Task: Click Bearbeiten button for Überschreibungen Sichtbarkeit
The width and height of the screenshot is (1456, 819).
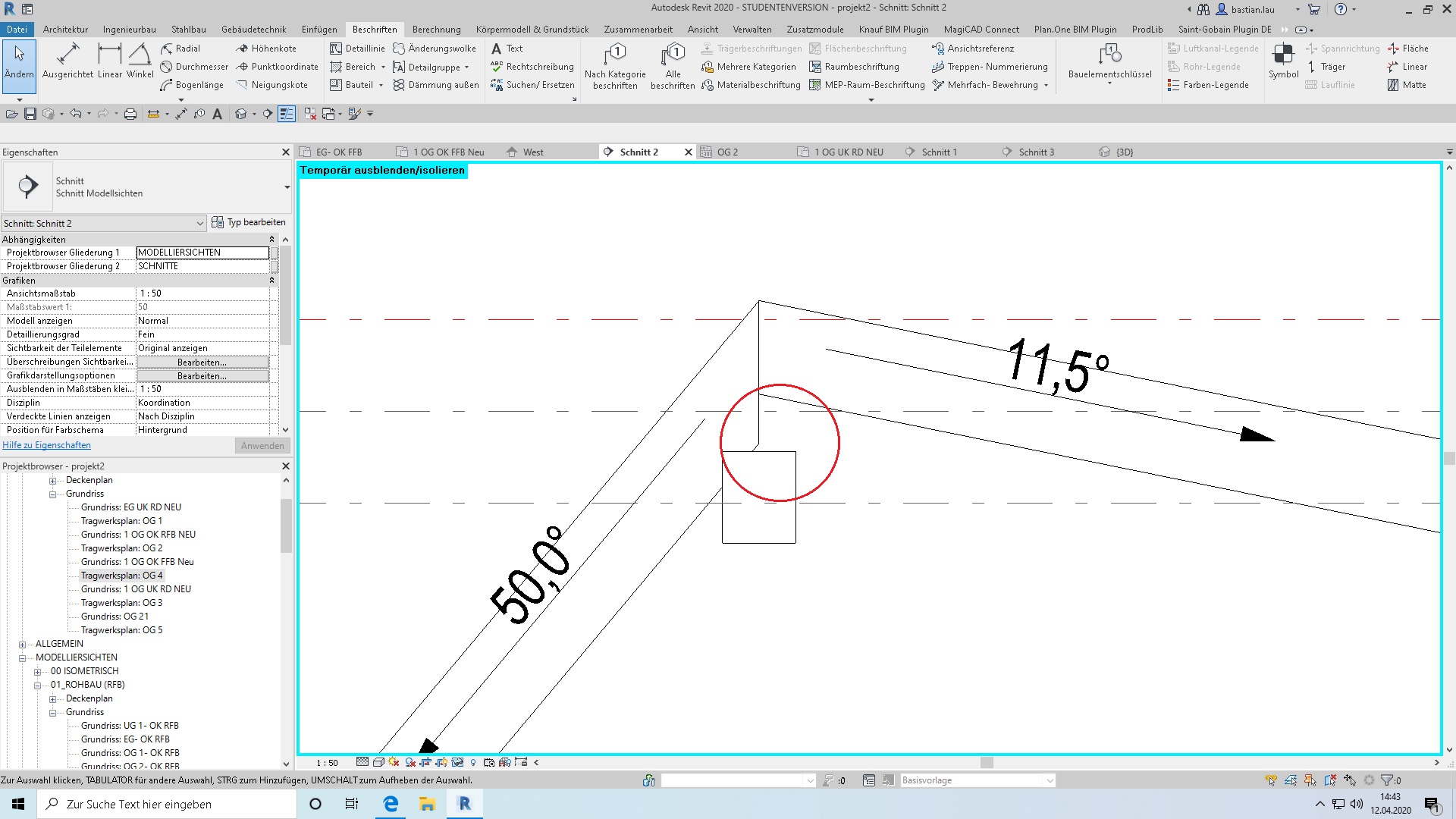Action: pos(201,361)
